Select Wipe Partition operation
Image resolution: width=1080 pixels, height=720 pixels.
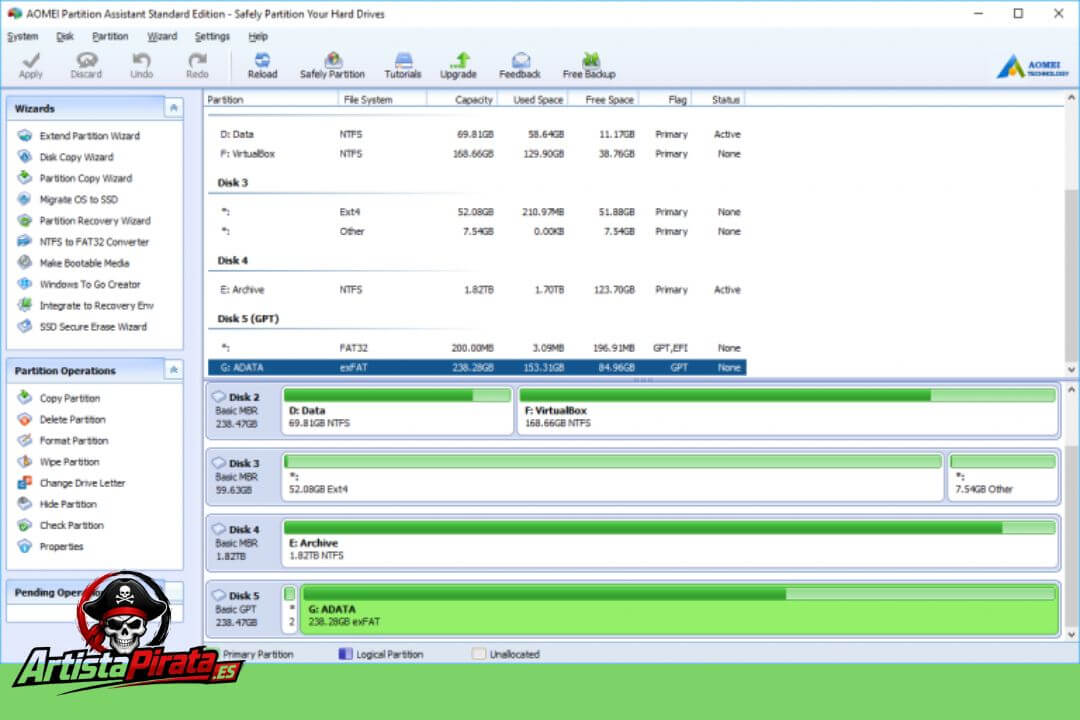(59, 462)
